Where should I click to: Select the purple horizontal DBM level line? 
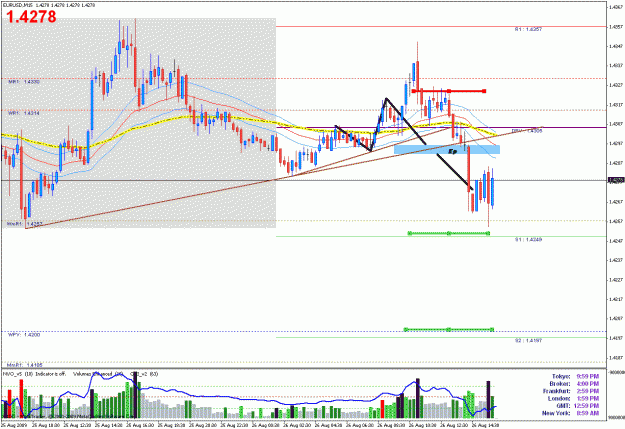point(441,128)
